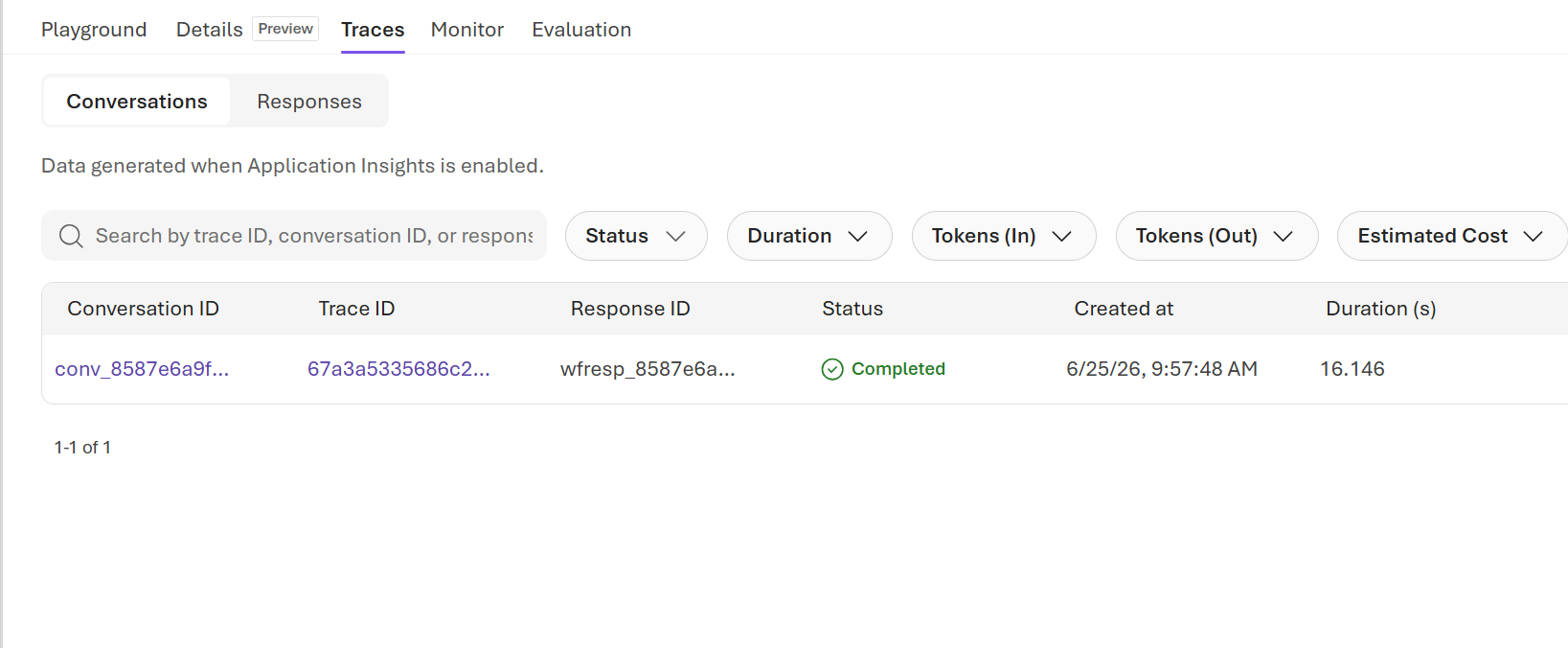This screenshot has width=1568, height=648.
Task: Go to the Evaluation tab
Action: pyautogui.click(x=581, y=30)
